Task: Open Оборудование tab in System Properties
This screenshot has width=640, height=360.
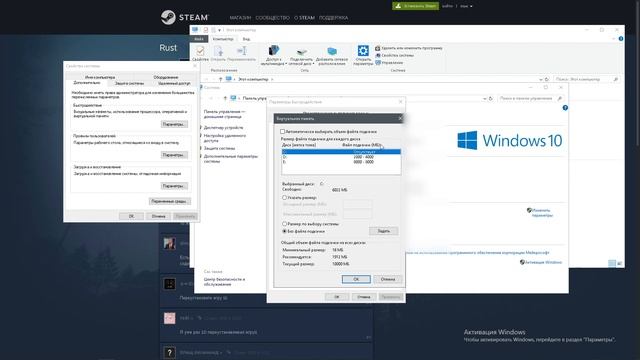Action: pos(166,77)
